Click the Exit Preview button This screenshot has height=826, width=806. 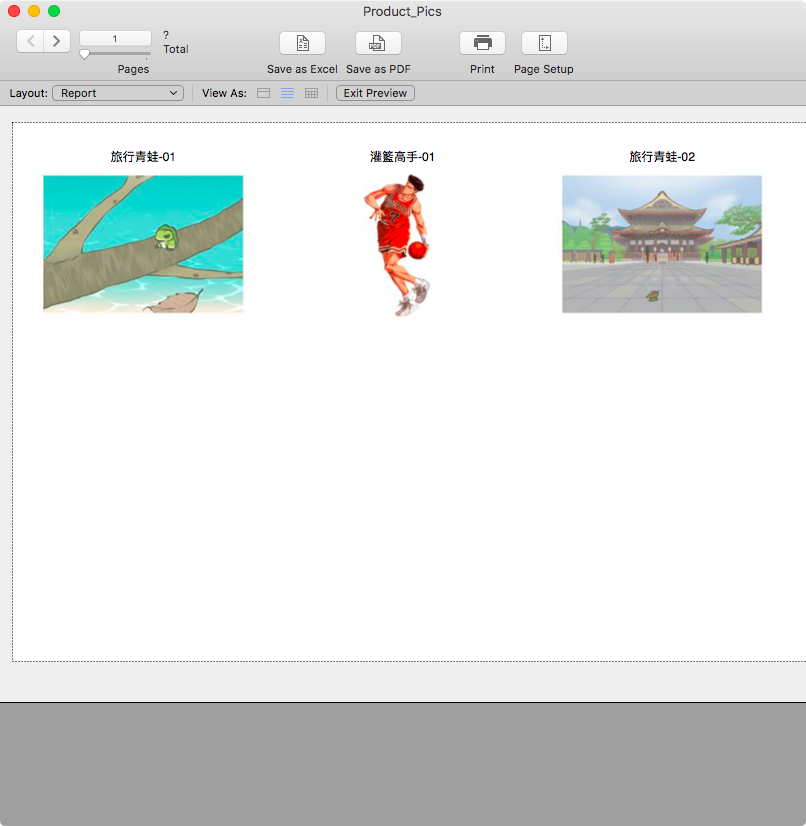click(375, 93)
